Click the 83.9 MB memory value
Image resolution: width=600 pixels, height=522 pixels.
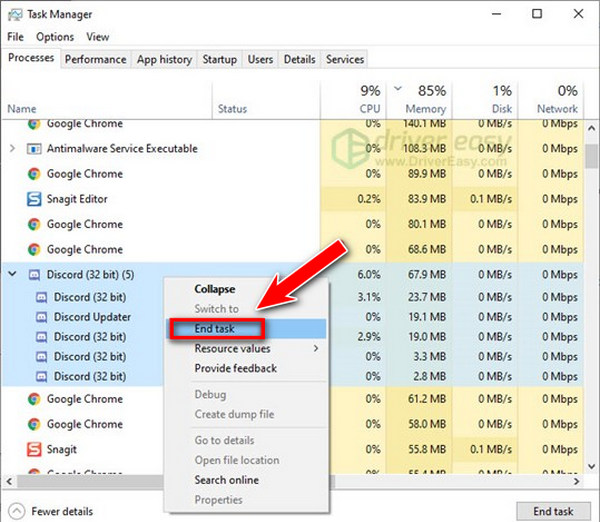pyautogui.click(x=427, y=199)
